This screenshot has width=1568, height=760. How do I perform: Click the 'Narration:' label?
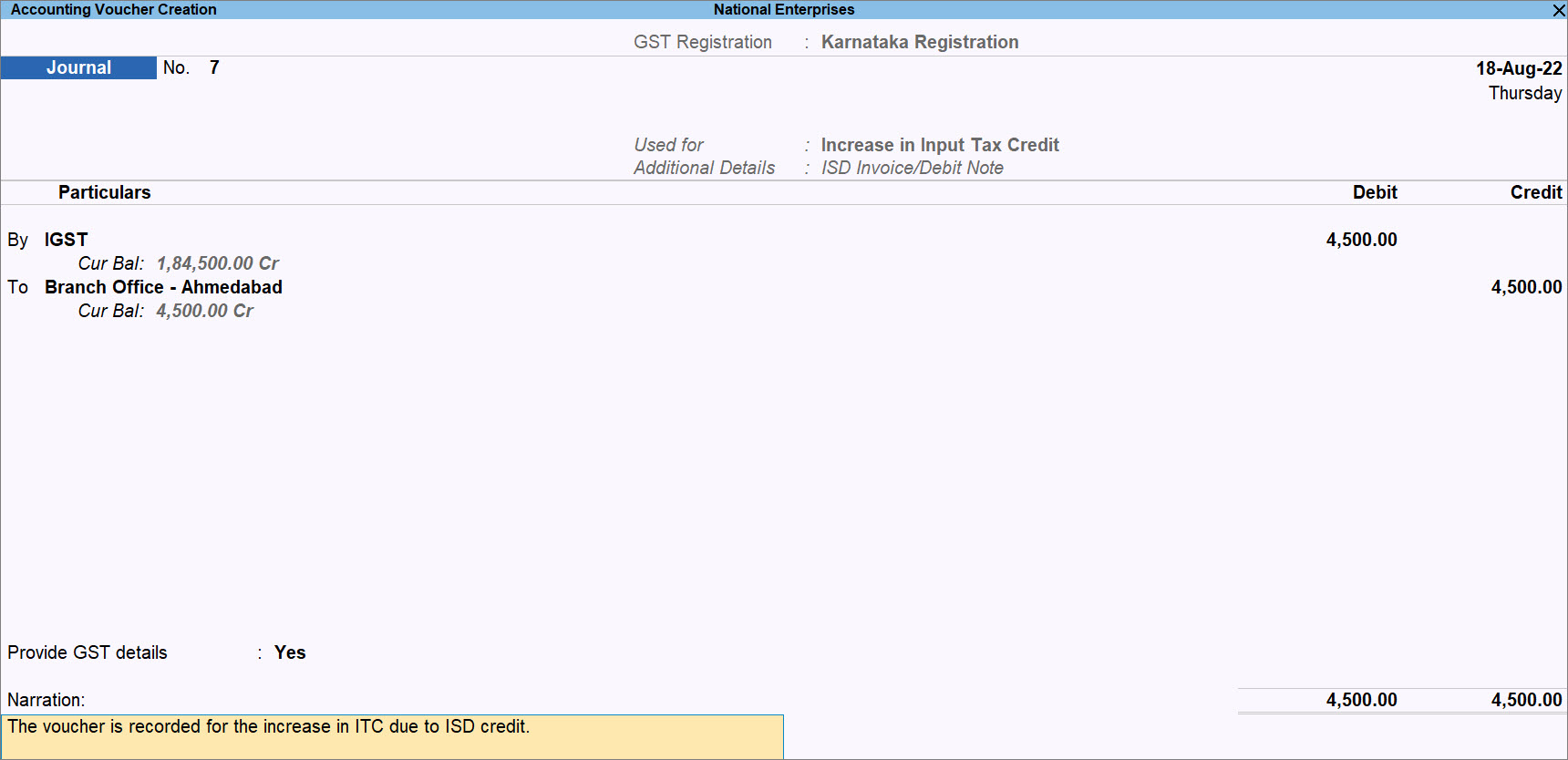(x=46, y=700)
